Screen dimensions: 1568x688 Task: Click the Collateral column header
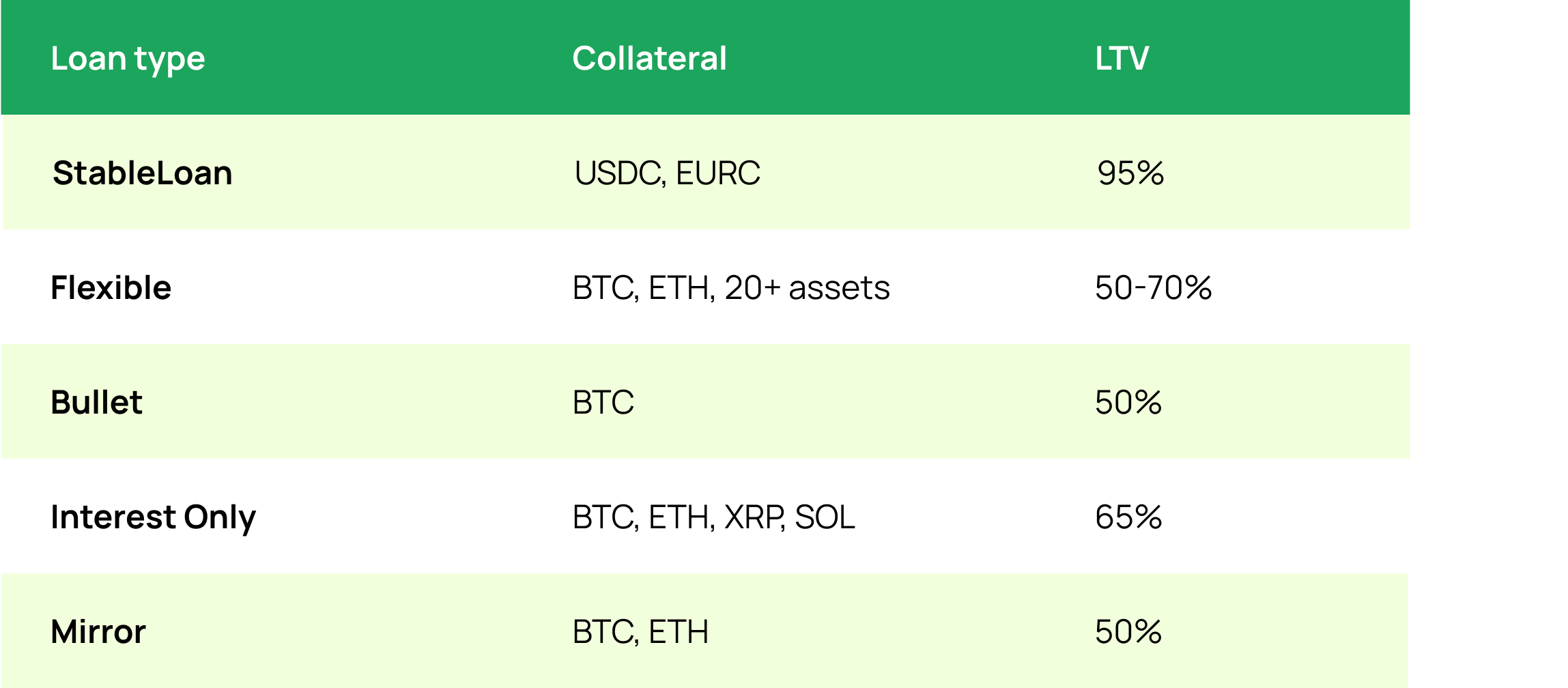point(649,59)
